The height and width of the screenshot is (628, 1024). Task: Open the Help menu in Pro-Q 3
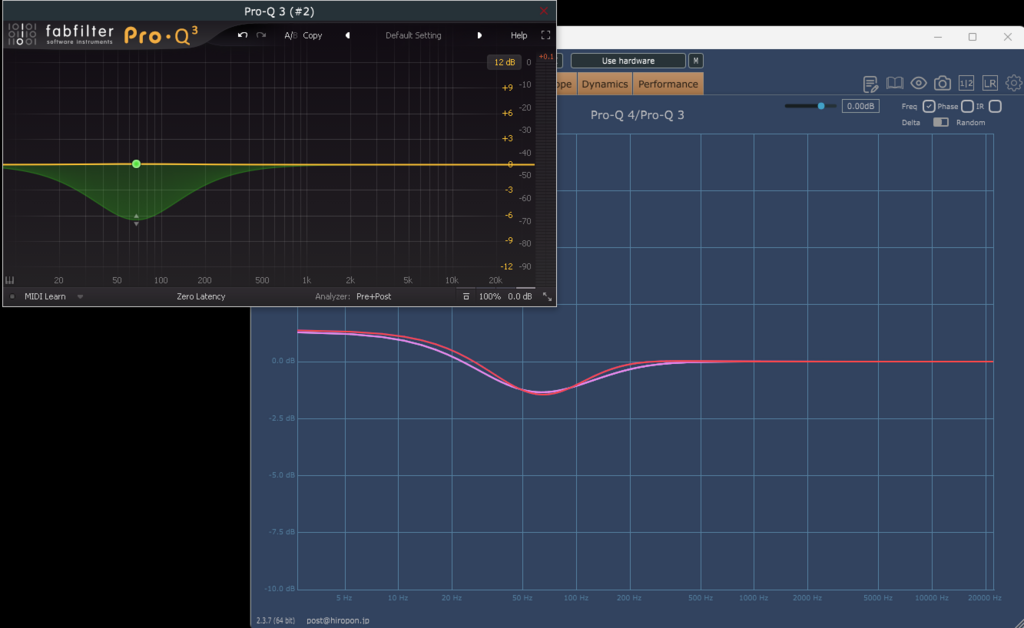pyautogui.click(x=519, y=35)
